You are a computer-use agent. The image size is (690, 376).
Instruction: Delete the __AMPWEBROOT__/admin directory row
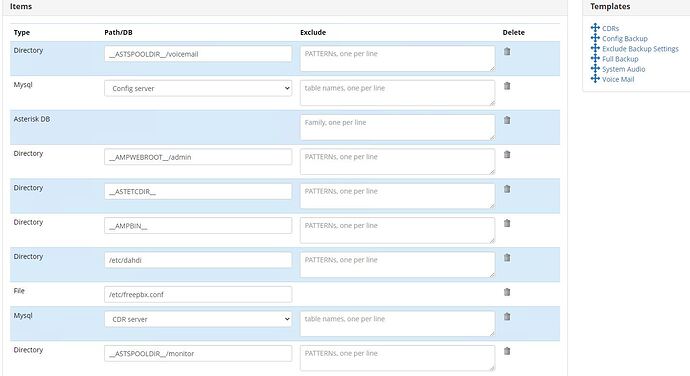tap(507, 155)
